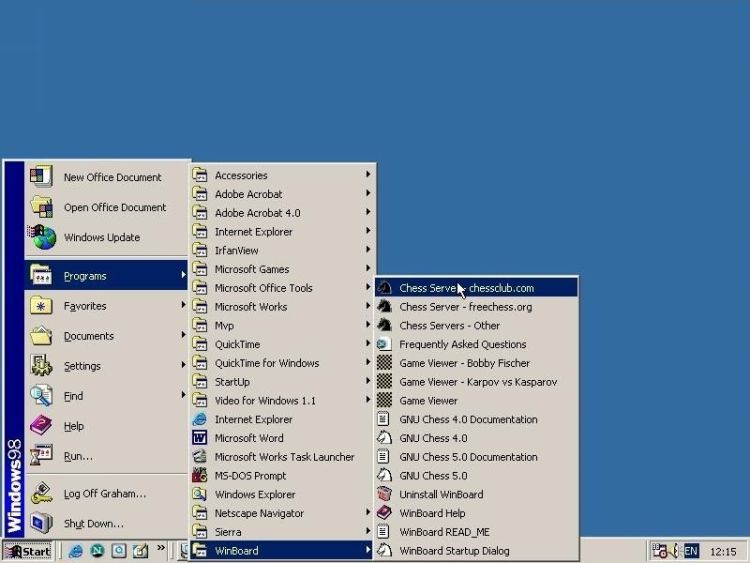Image resolution: width=750 pixels, height=563 pixels.
Task: Launch Internet Explorer from quick launch bar
Action: [76, 551]
